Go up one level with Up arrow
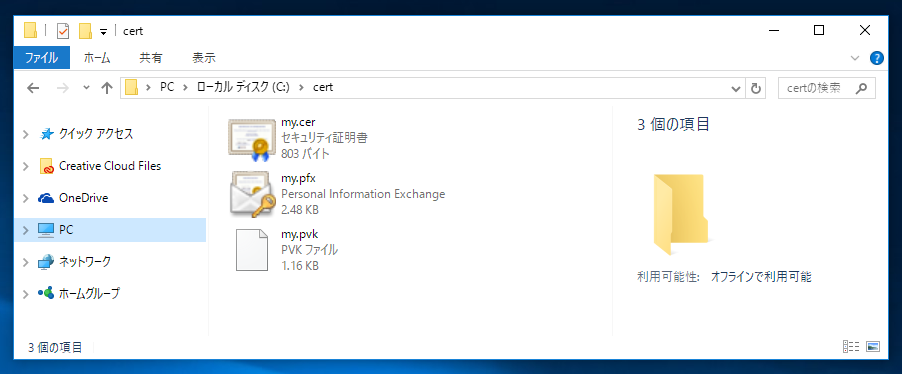The height and width of the screenshot is (374, 902). 106,88
